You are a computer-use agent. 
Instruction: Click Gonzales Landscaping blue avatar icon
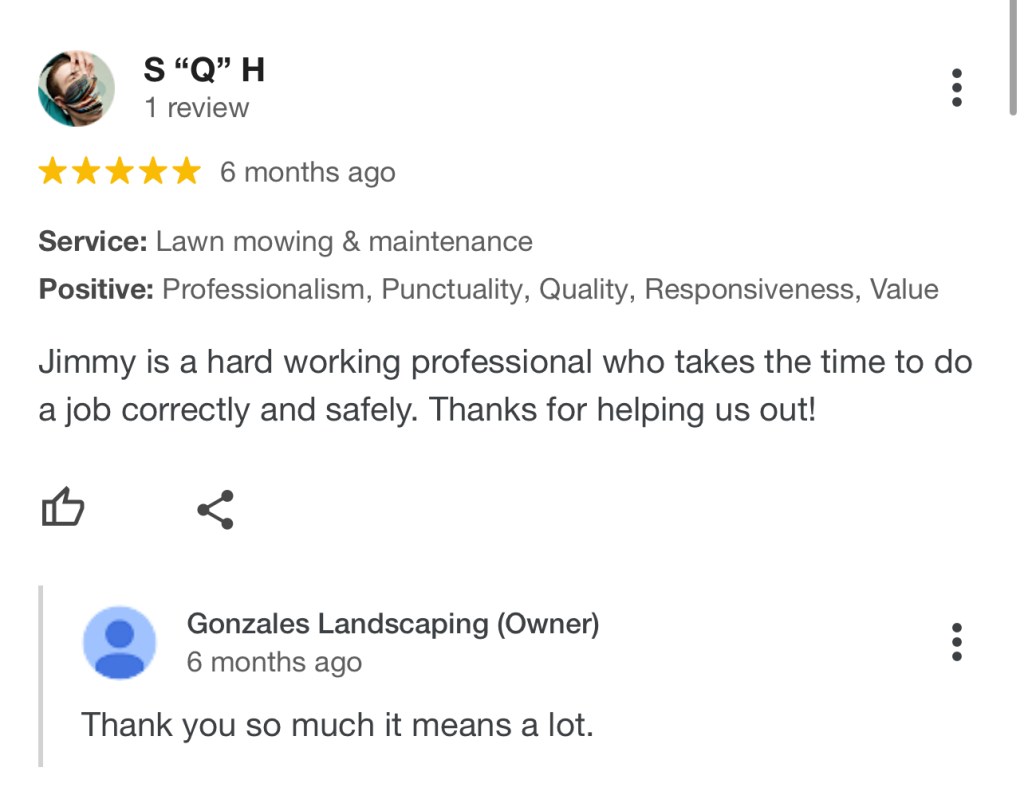click(119, 643)
